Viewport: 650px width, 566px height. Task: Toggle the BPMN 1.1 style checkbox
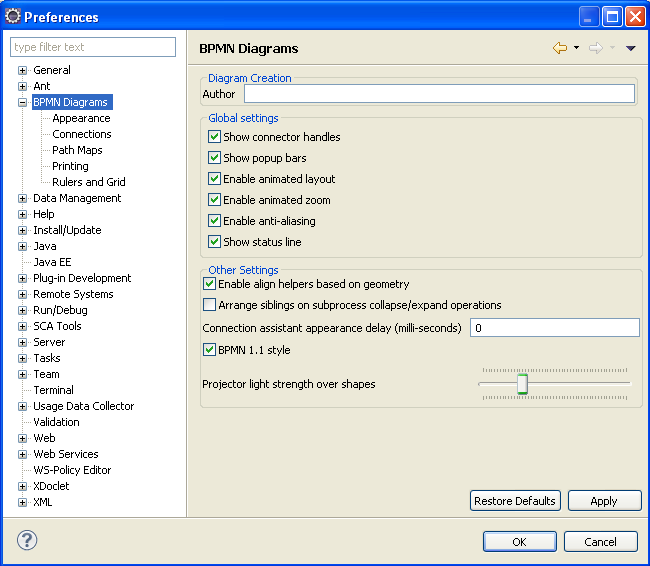(x=209, y=350)
